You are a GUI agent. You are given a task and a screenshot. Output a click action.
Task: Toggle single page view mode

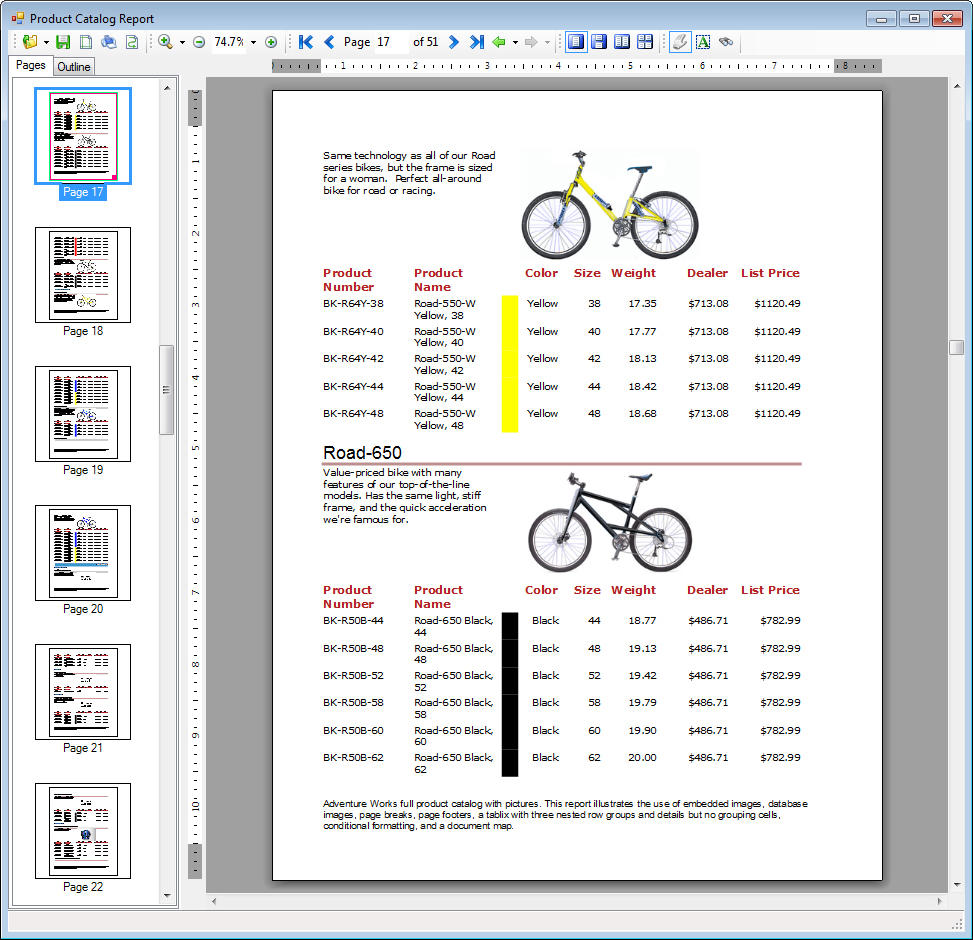pyautogui.click(x=574, y=42)
